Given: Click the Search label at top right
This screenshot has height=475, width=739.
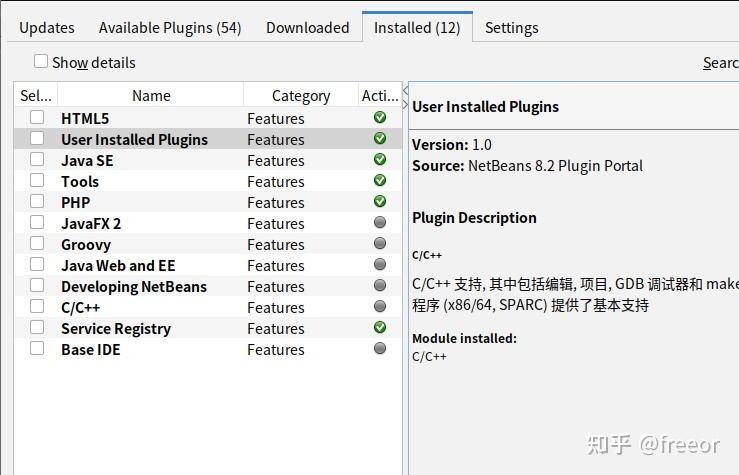Looking at the screenshot, I should click(x=721, y=63).
